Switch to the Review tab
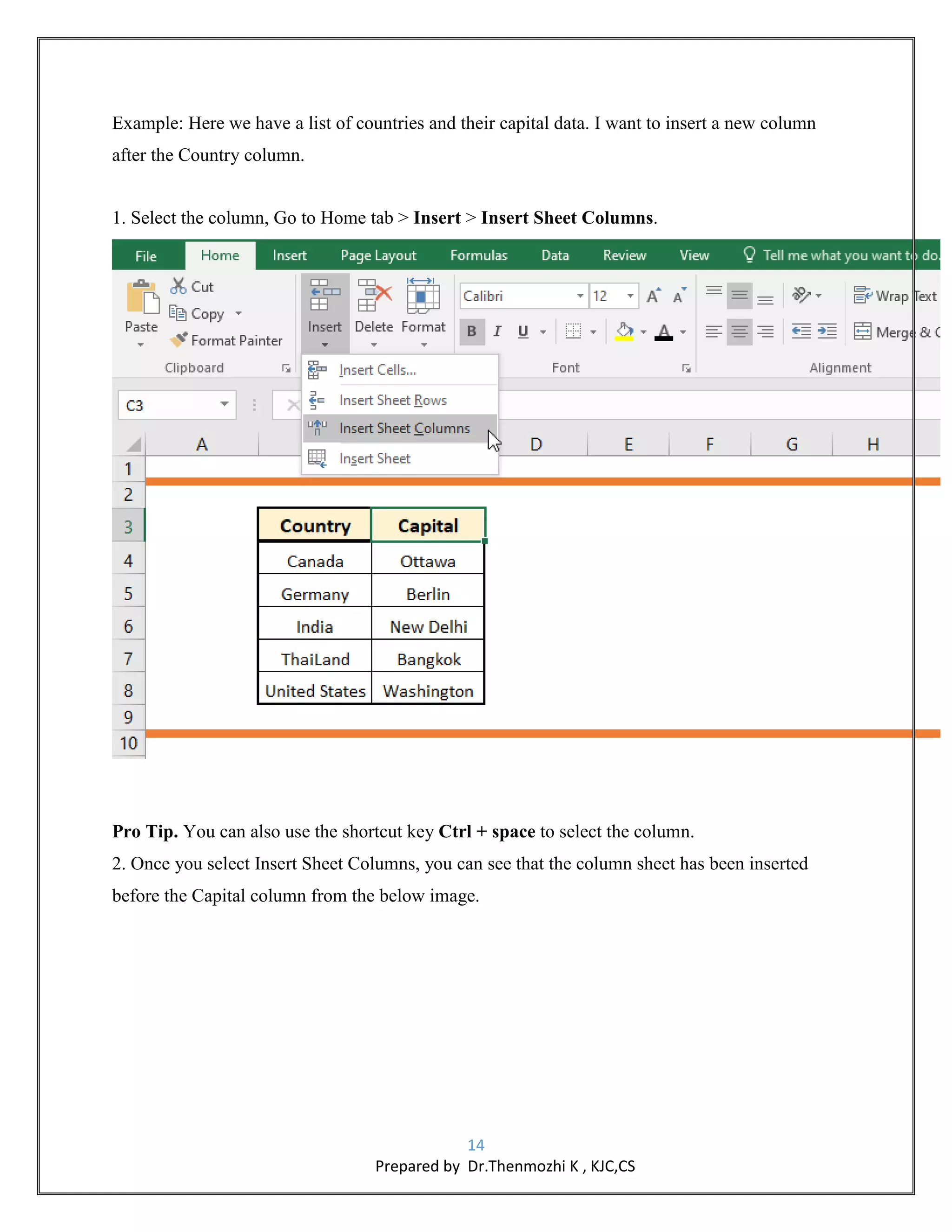Image resolution: width=952 pixels, height=1232 pixels. click(624, 256)
